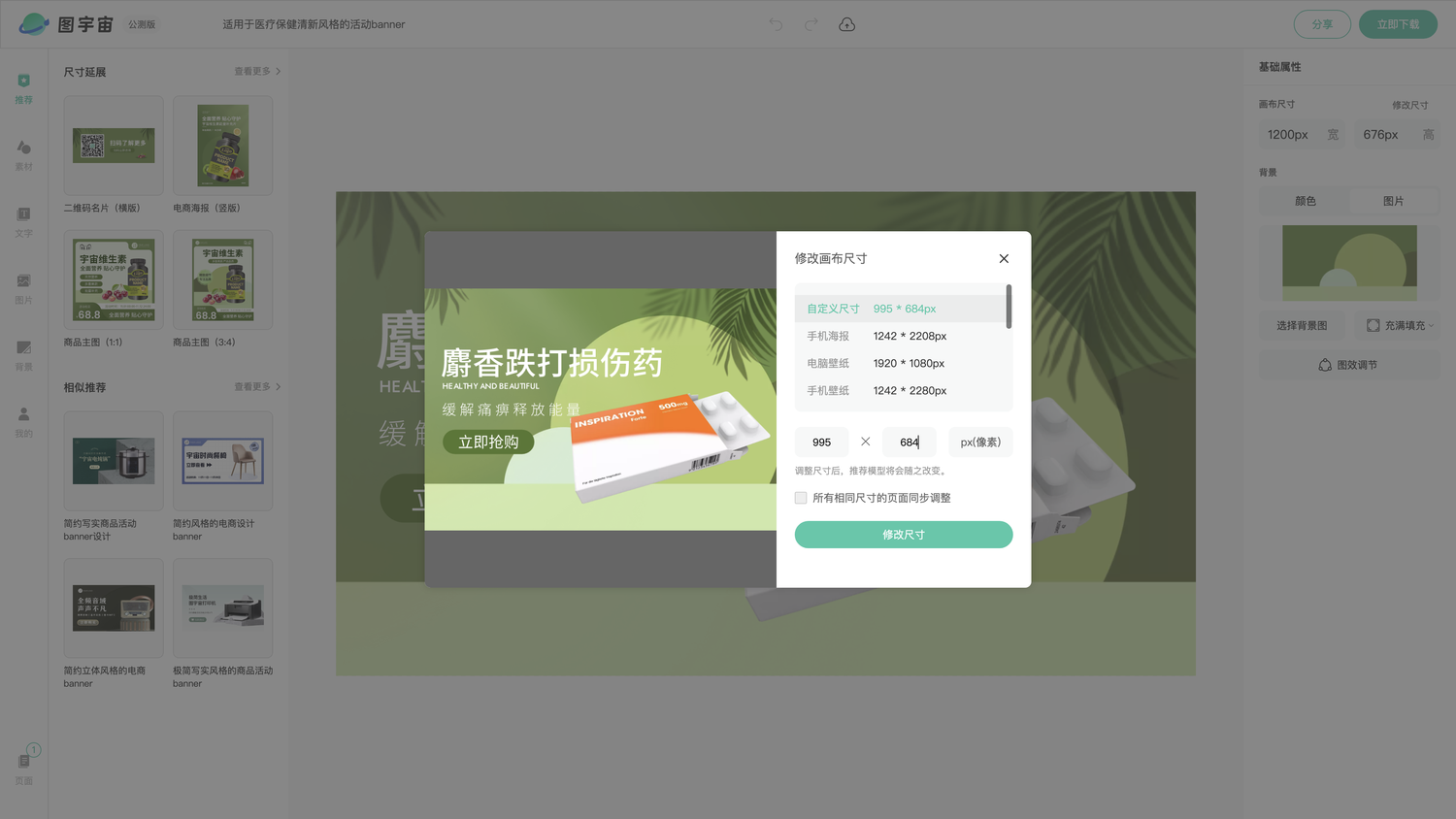Open the 简约风格的电商设计banner template
The image size is (1456, 819).
222,461
